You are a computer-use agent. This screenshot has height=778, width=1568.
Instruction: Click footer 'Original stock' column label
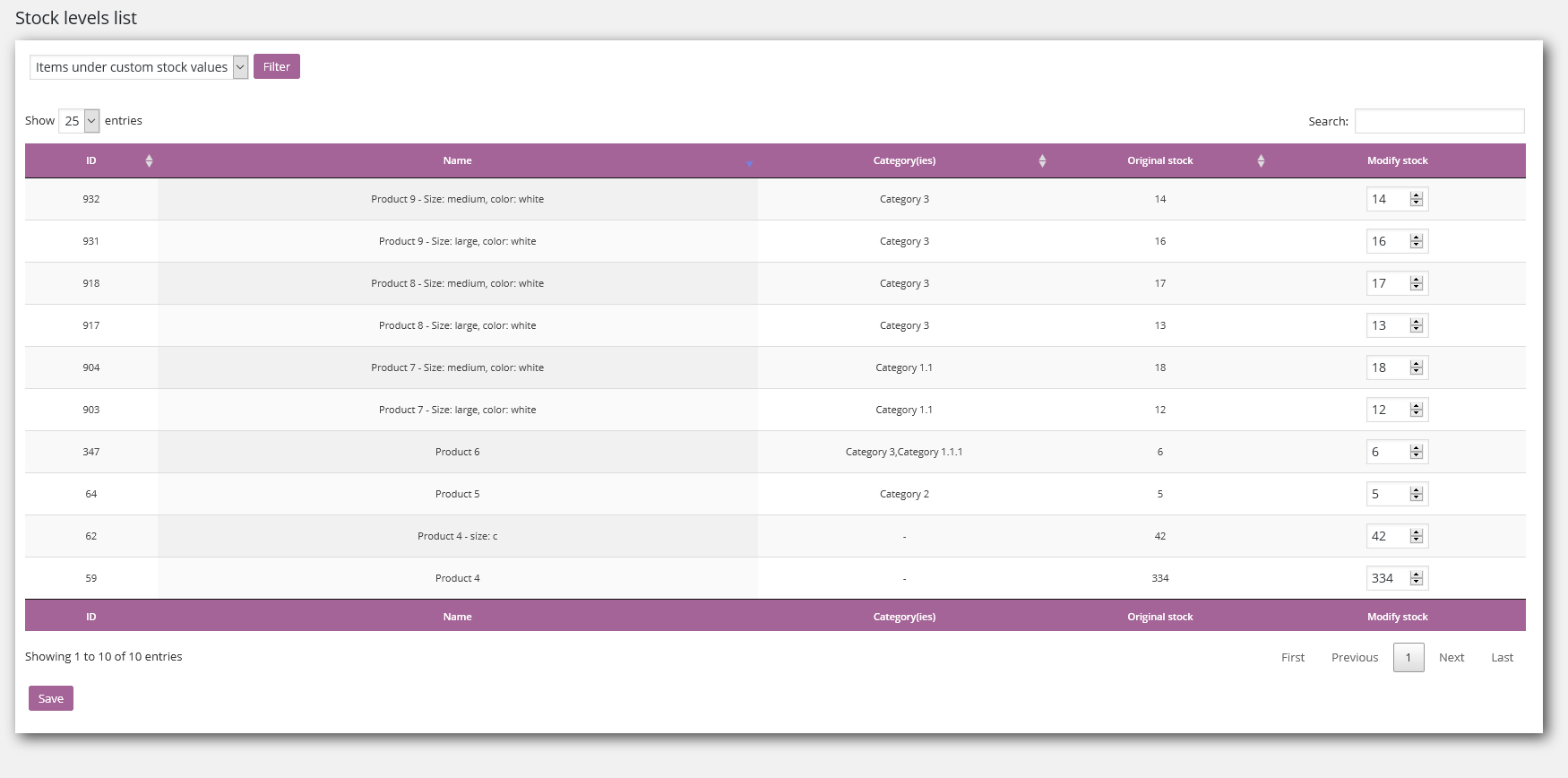(x=1160, y=617)
